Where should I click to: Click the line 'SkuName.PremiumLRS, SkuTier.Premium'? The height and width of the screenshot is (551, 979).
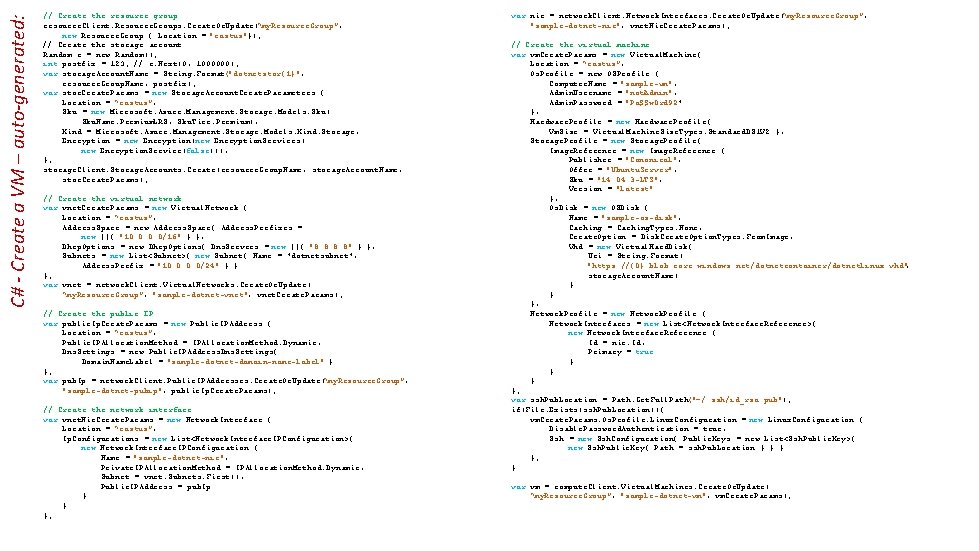tap(170, 122)
